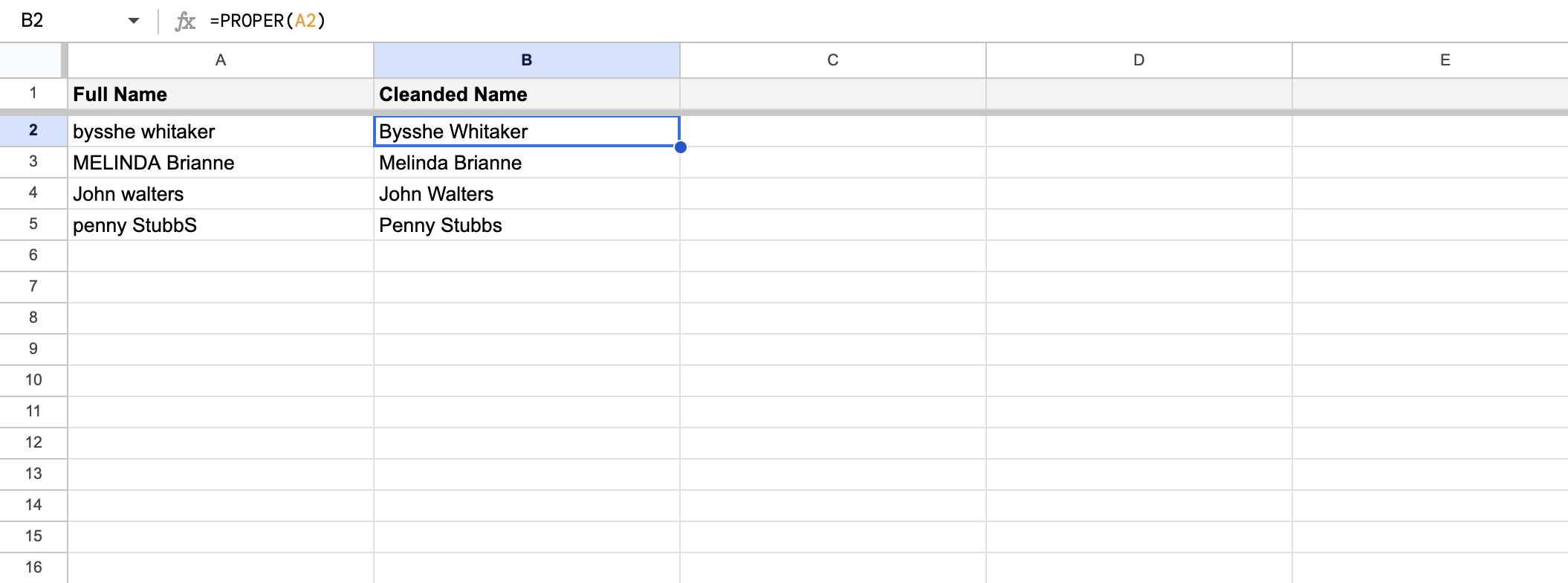Select the cell showing 'John Walters'
The height and width of the screenshot is (583, 1568).
point(526,193)
